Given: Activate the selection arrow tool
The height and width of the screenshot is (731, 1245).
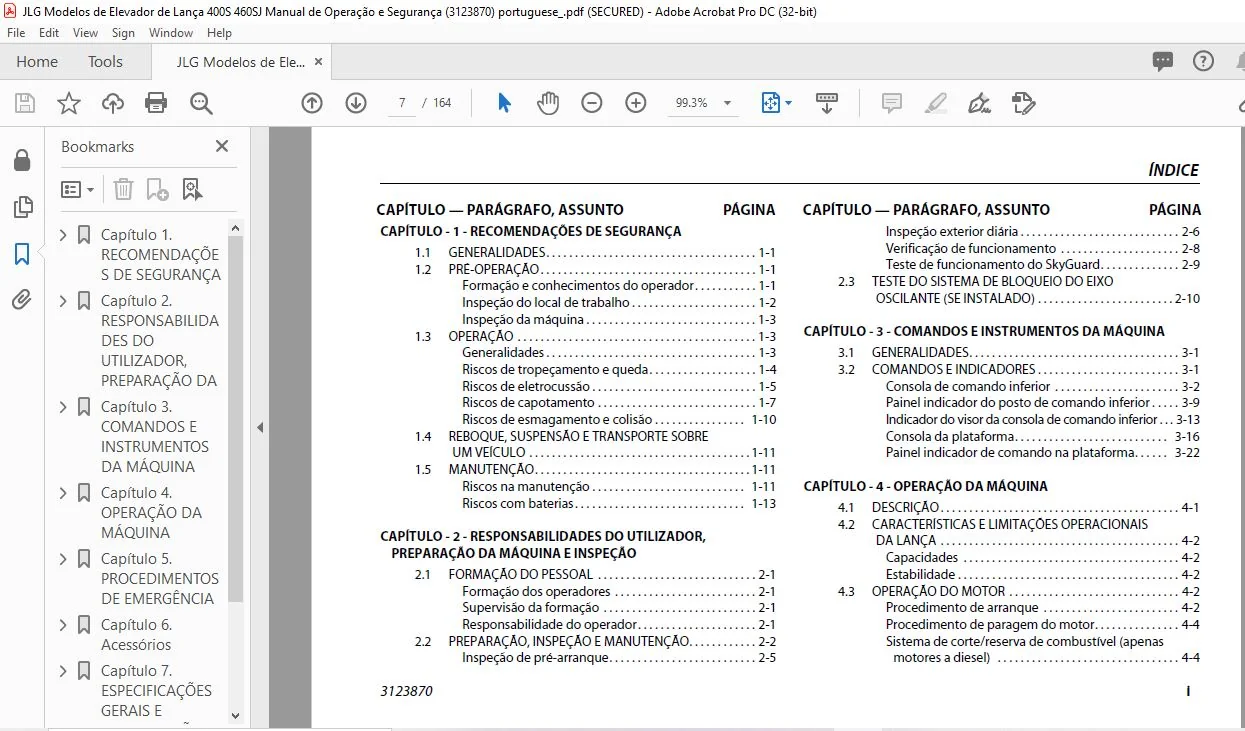Looking at the screenshot, I should coord(504,103).
